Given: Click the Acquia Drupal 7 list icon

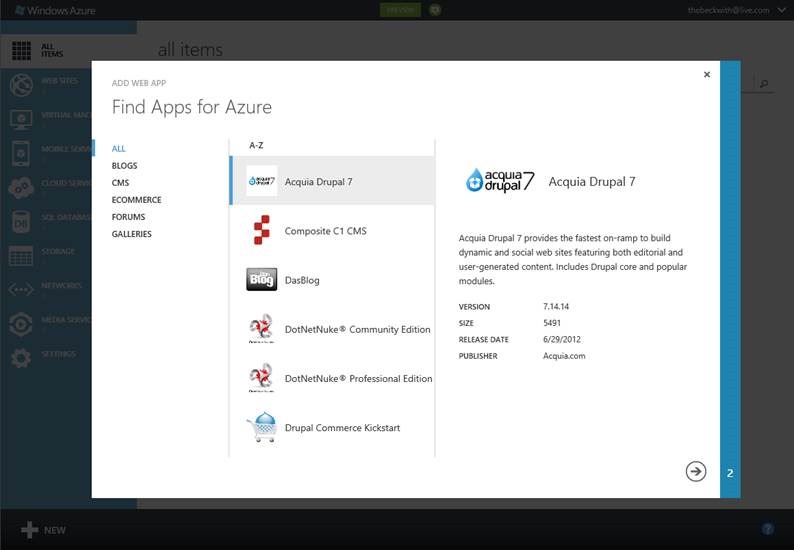Looking at the screenshot, I should click(261, 181).
